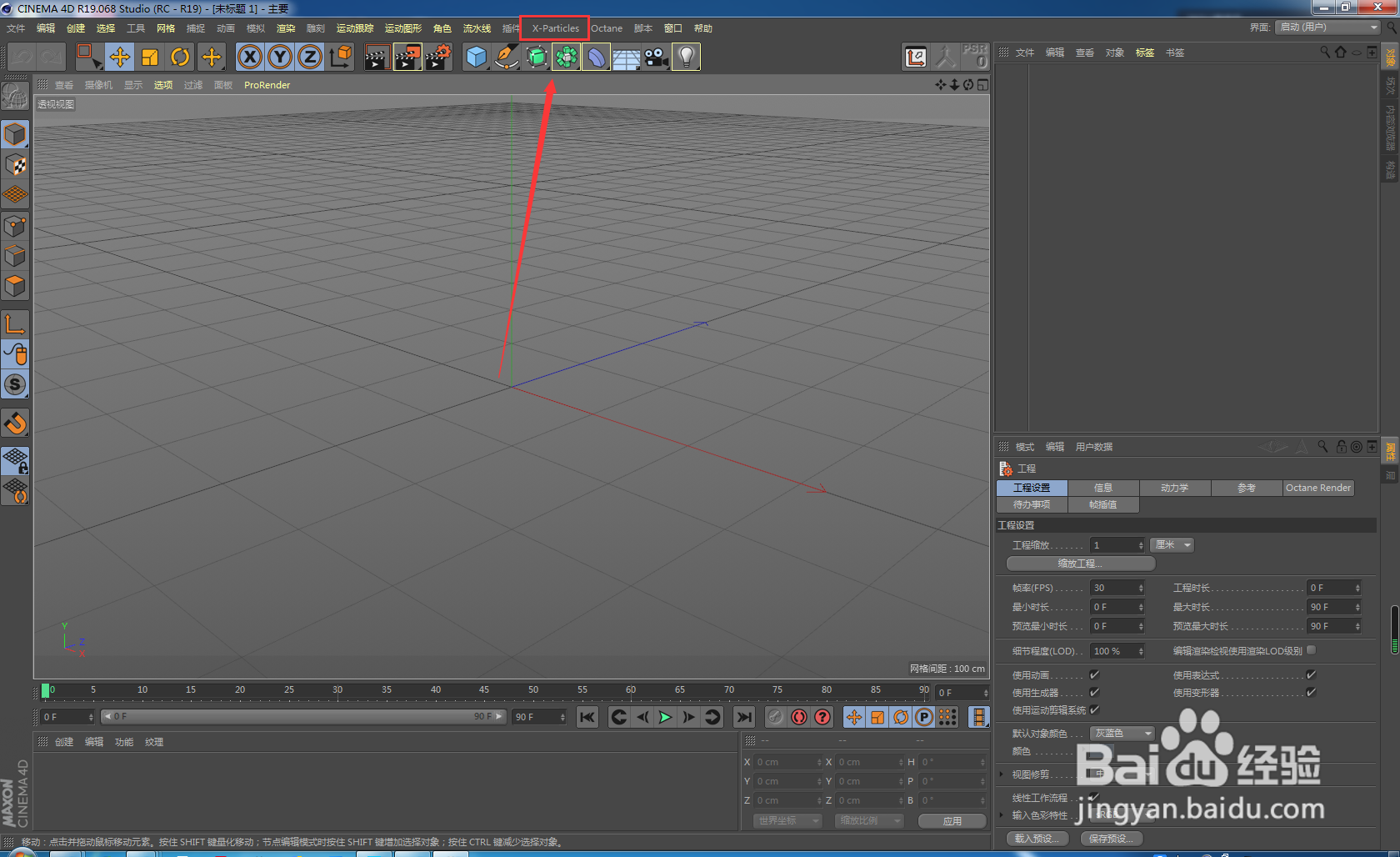Select points mode icon
The width and height of the screenshot is (1400, 857).
pos(16,226)
